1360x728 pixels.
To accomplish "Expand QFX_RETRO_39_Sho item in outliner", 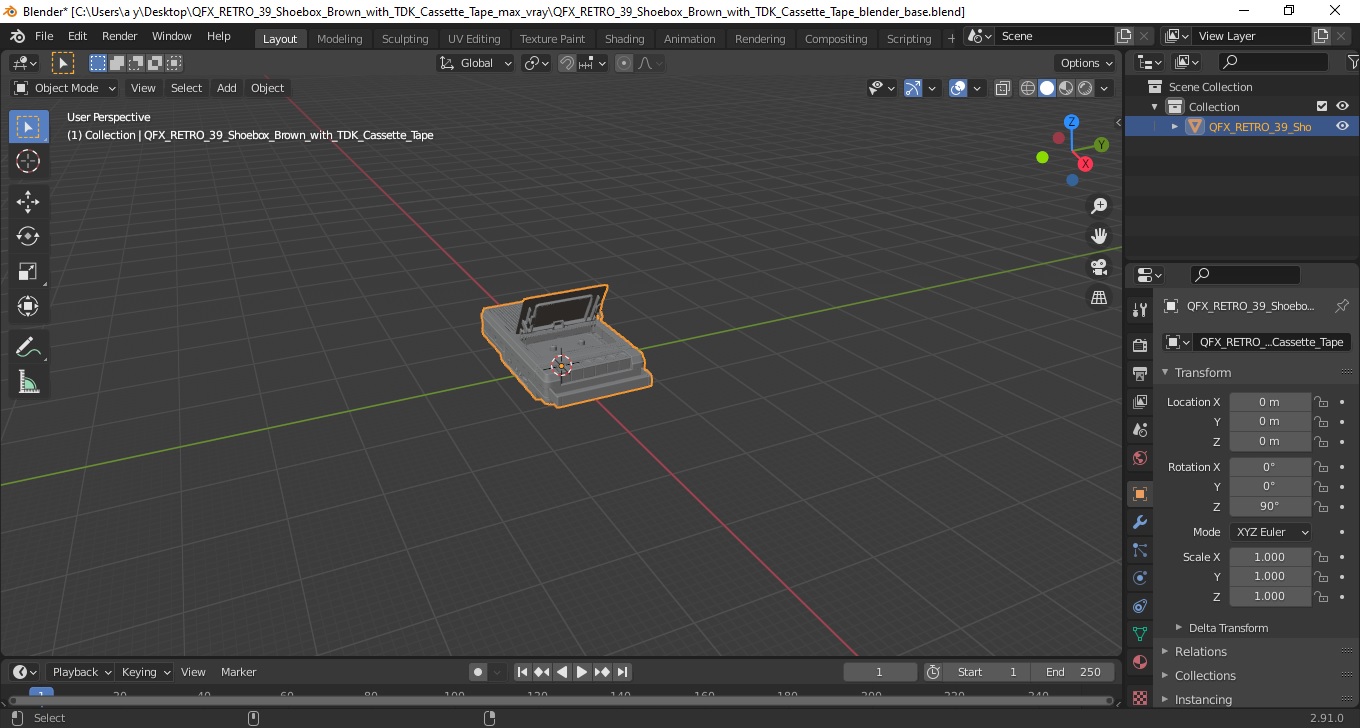I will (1175, 126).
